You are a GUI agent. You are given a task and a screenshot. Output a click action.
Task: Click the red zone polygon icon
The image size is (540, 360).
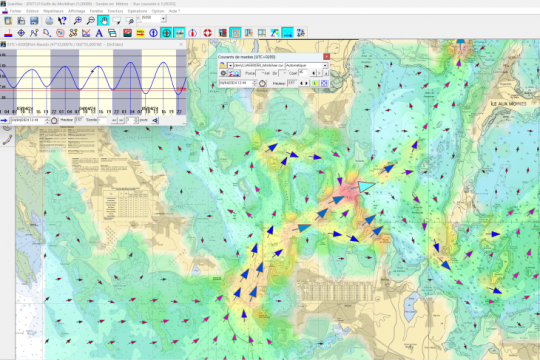tap(60, 33)
